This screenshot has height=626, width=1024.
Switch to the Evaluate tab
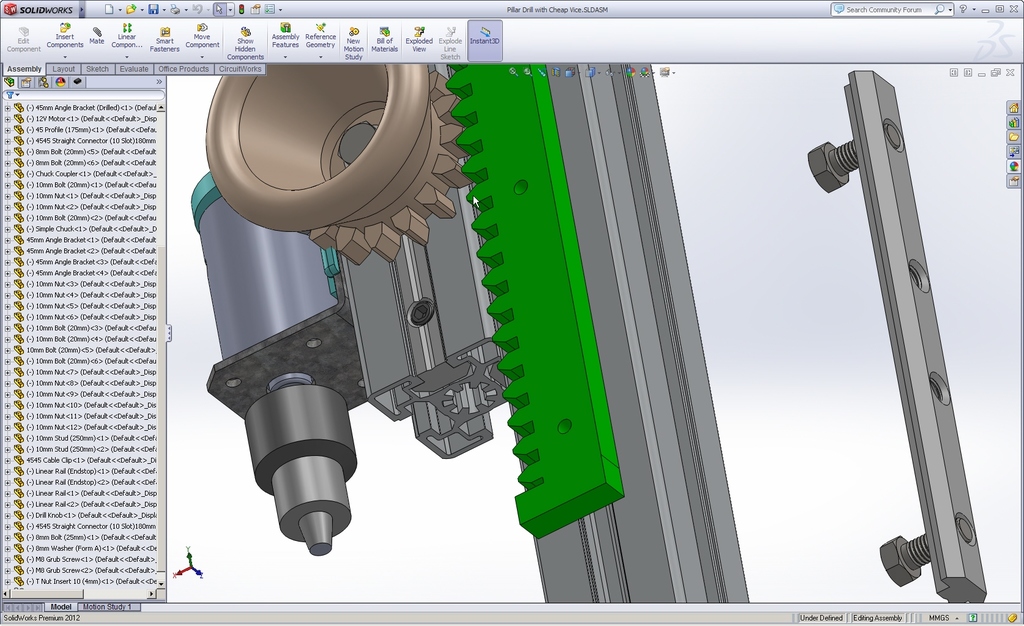click(x=133, y=69)
